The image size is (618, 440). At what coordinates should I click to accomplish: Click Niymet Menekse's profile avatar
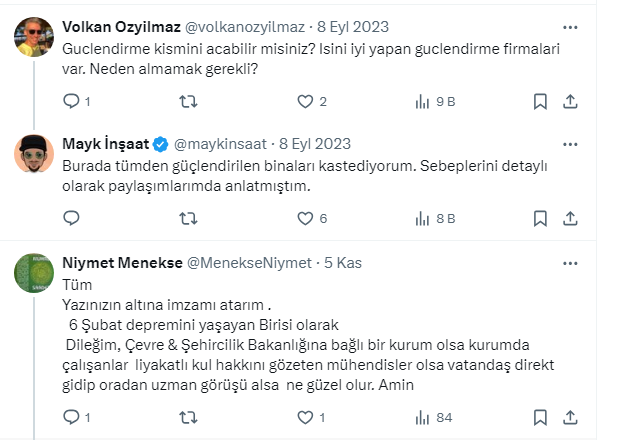[34, 273]
